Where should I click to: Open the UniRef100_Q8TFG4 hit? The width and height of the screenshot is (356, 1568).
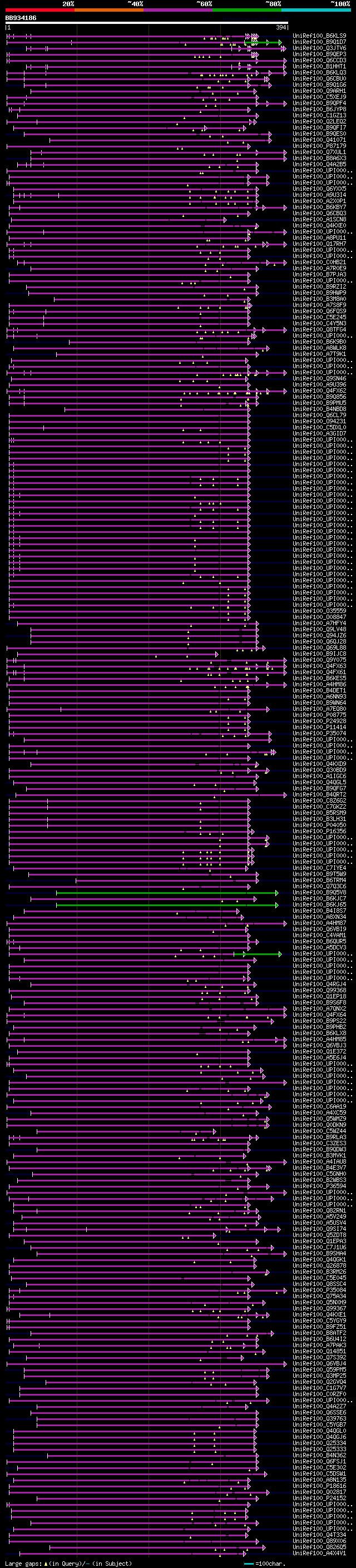click(319, 329)
